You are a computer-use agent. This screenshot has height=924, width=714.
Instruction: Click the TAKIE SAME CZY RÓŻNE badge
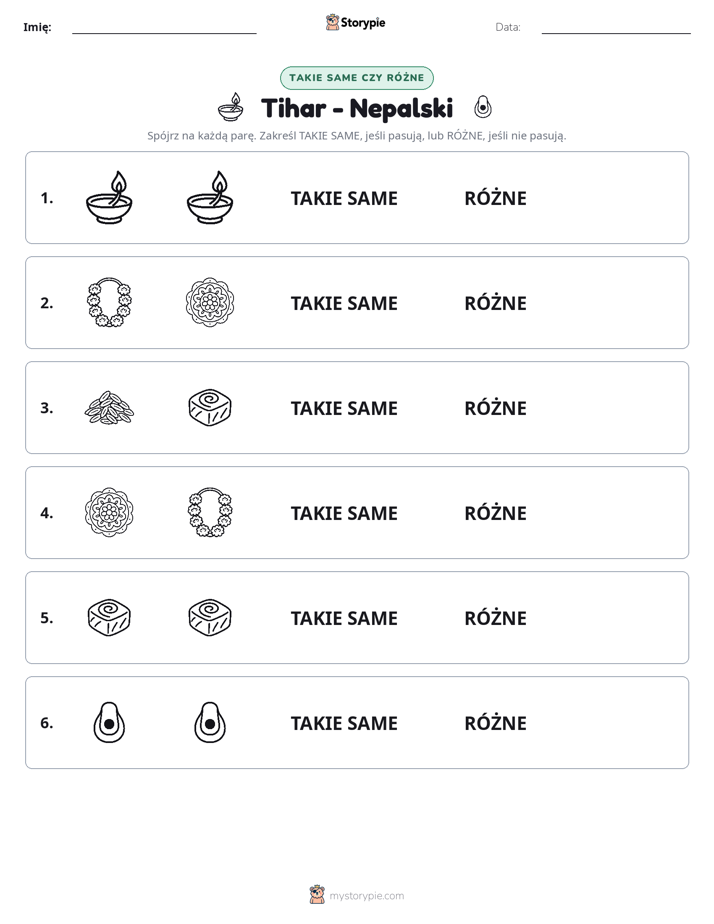point(357,78)
